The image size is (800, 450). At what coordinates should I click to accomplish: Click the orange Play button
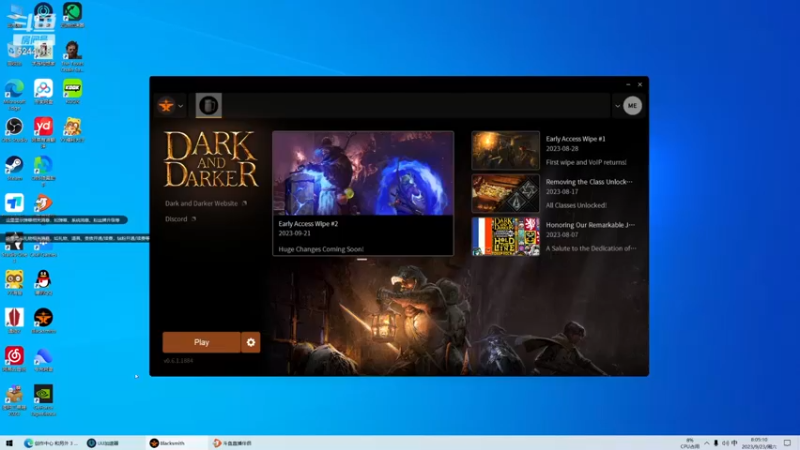coord(202,342)
